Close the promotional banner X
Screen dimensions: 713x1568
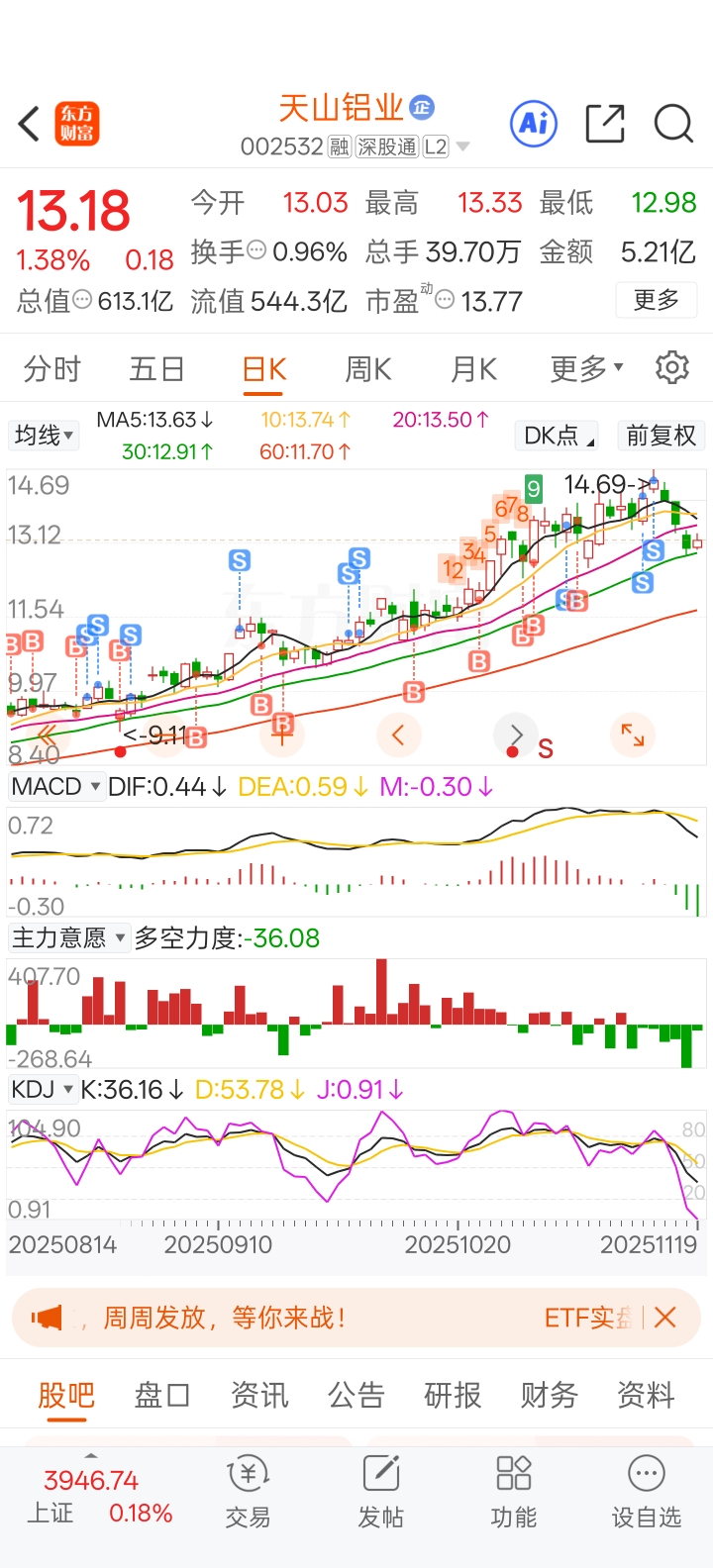[665, 1318]
